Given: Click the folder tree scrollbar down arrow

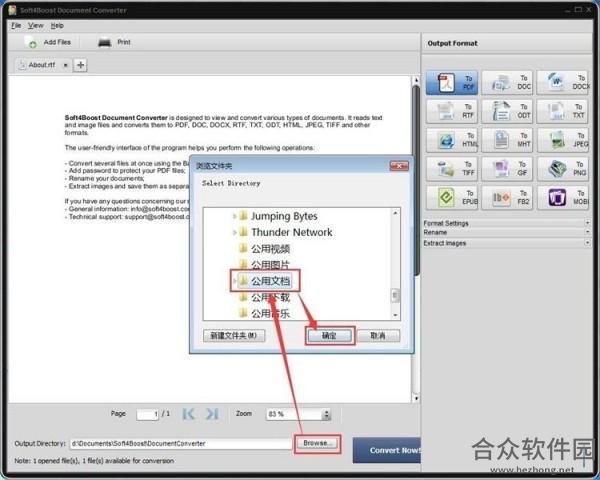Looking at the screenshot, I should point(396,315).
